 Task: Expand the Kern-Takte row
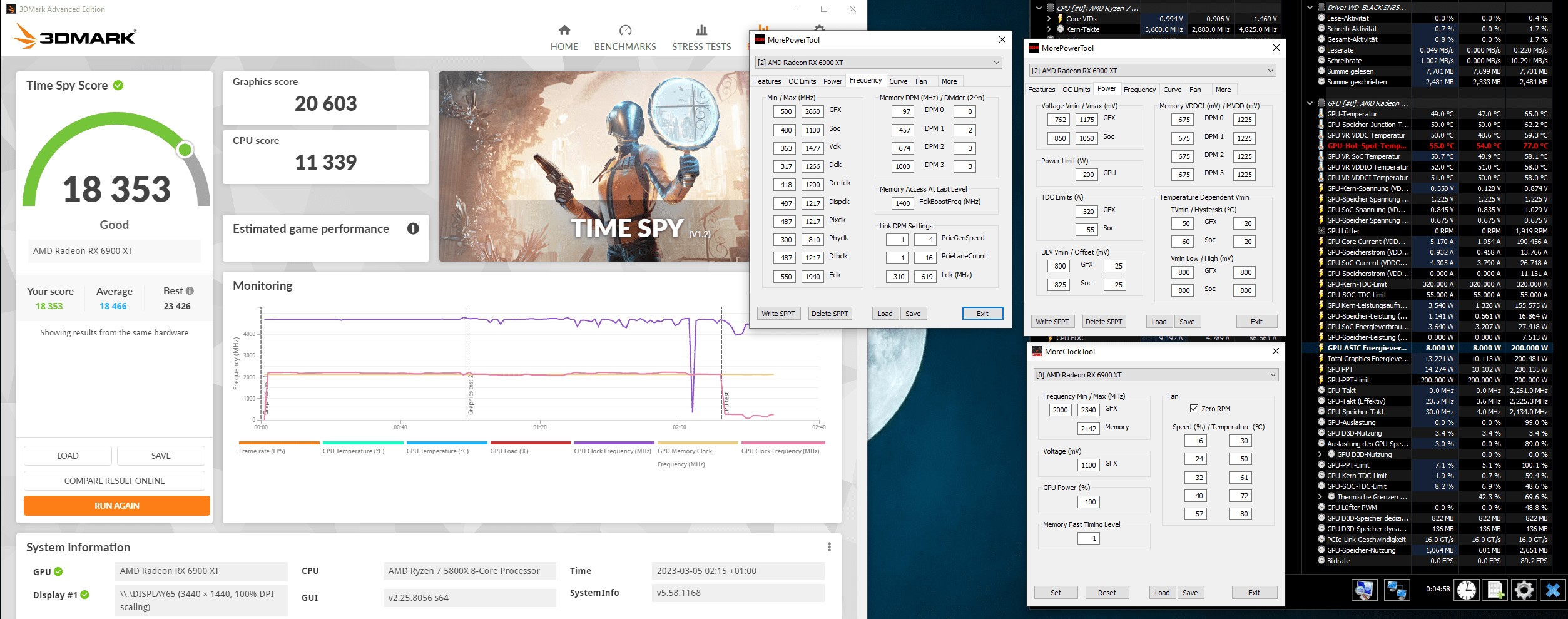click(x=1049, y=29)
